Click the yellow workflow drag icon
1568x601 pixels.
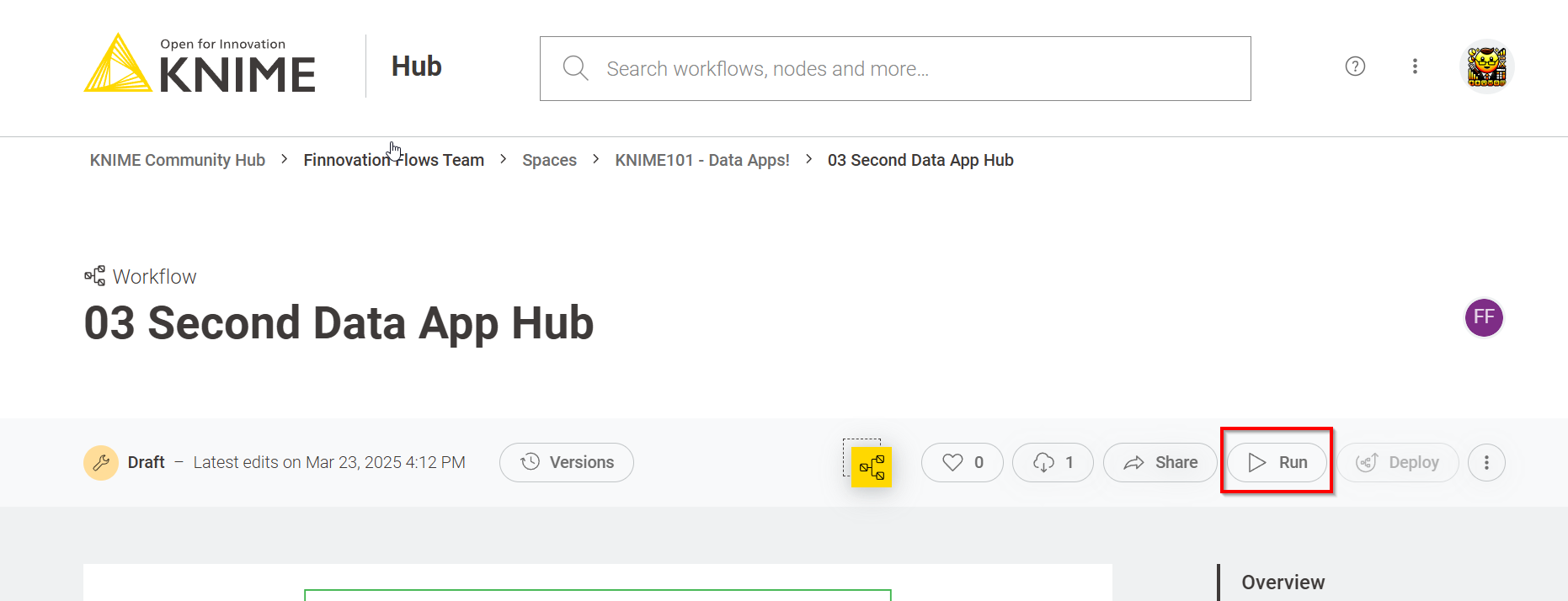871,467
